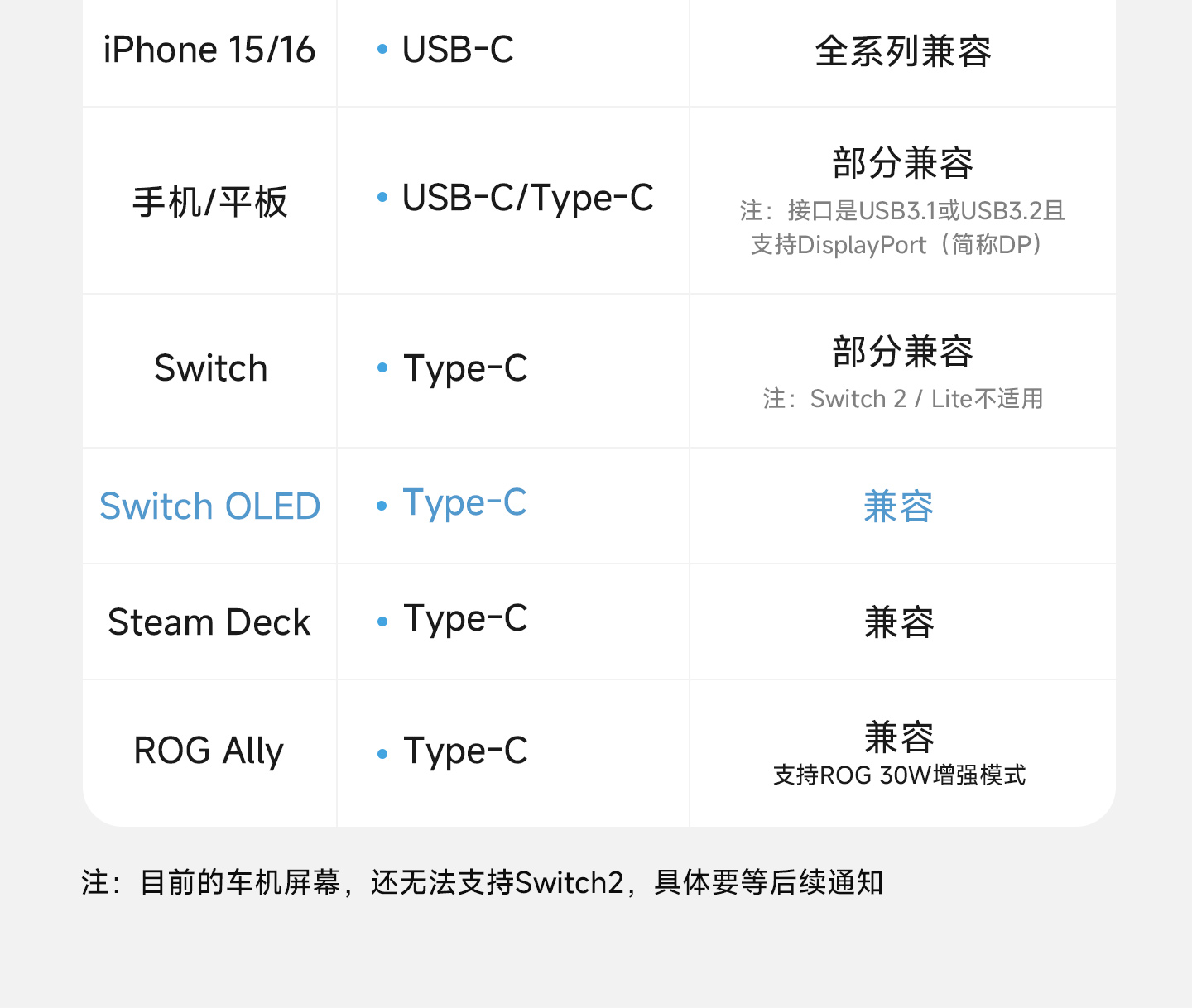Click the blue bullet beside Switch's Type-C
The width and height of the screenshot is (1192, 1008).
coord(382,368)
